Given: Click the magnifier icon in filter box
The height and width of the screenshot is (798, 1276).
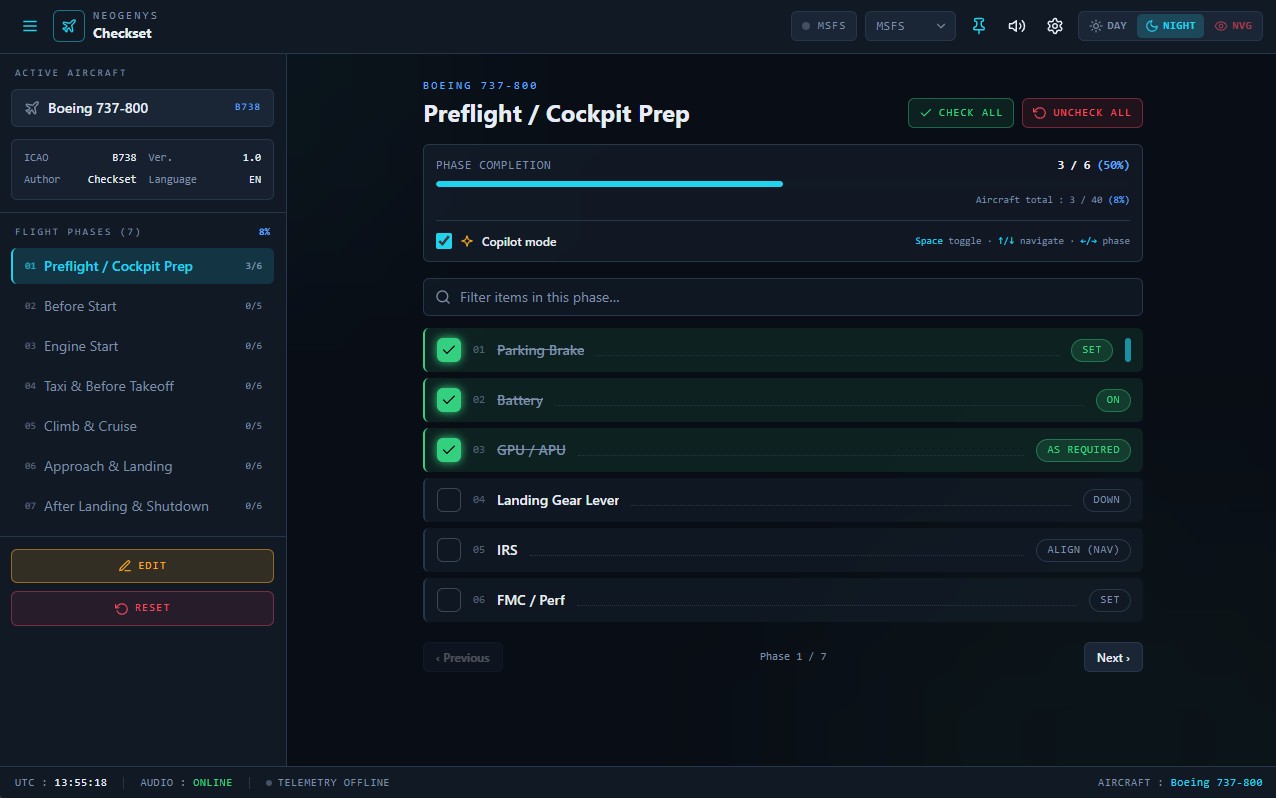Looking at the screenshot, I should (443, 297).
